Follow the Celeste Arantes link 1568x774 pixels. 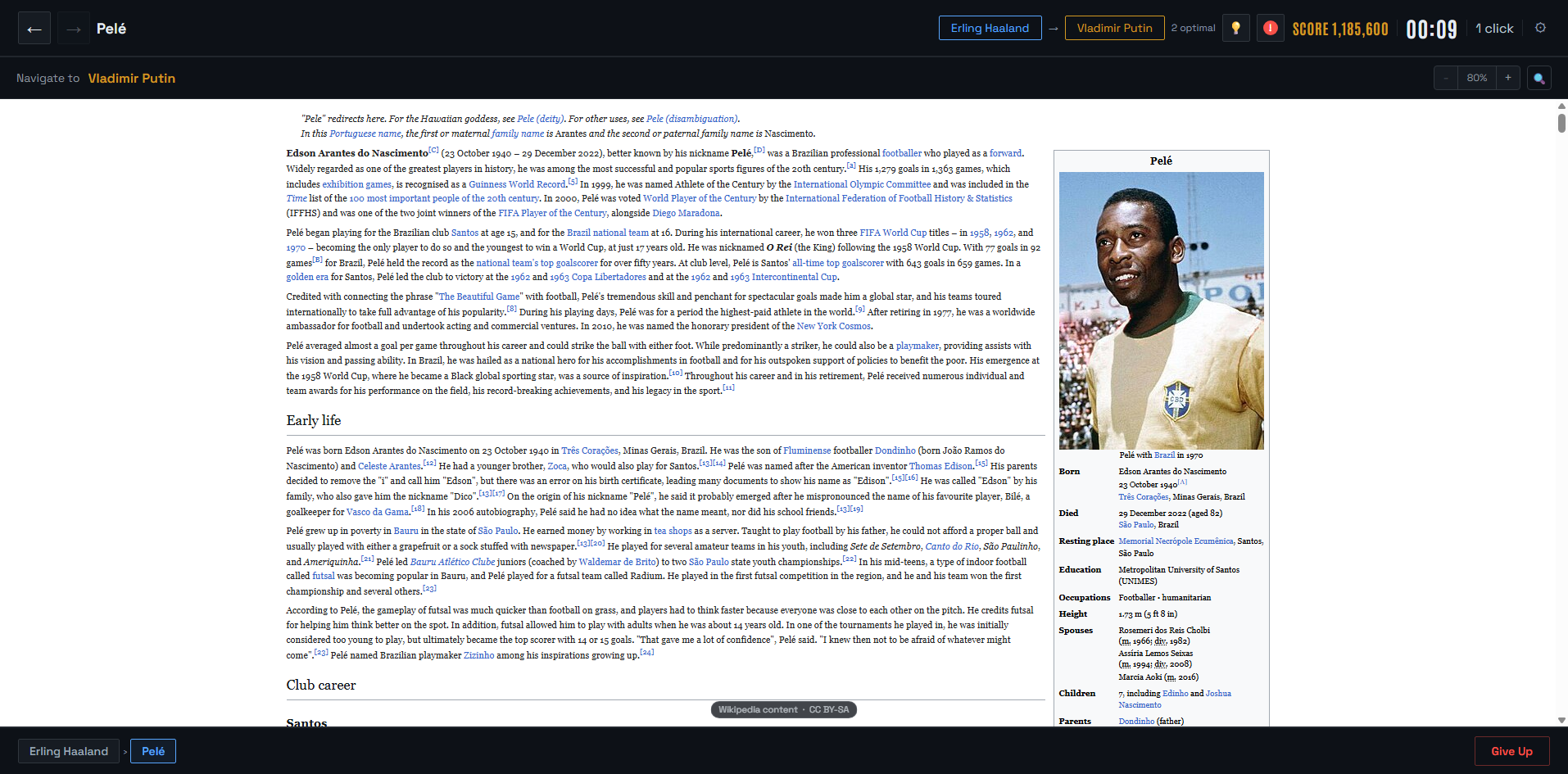[x=389, y=466]
